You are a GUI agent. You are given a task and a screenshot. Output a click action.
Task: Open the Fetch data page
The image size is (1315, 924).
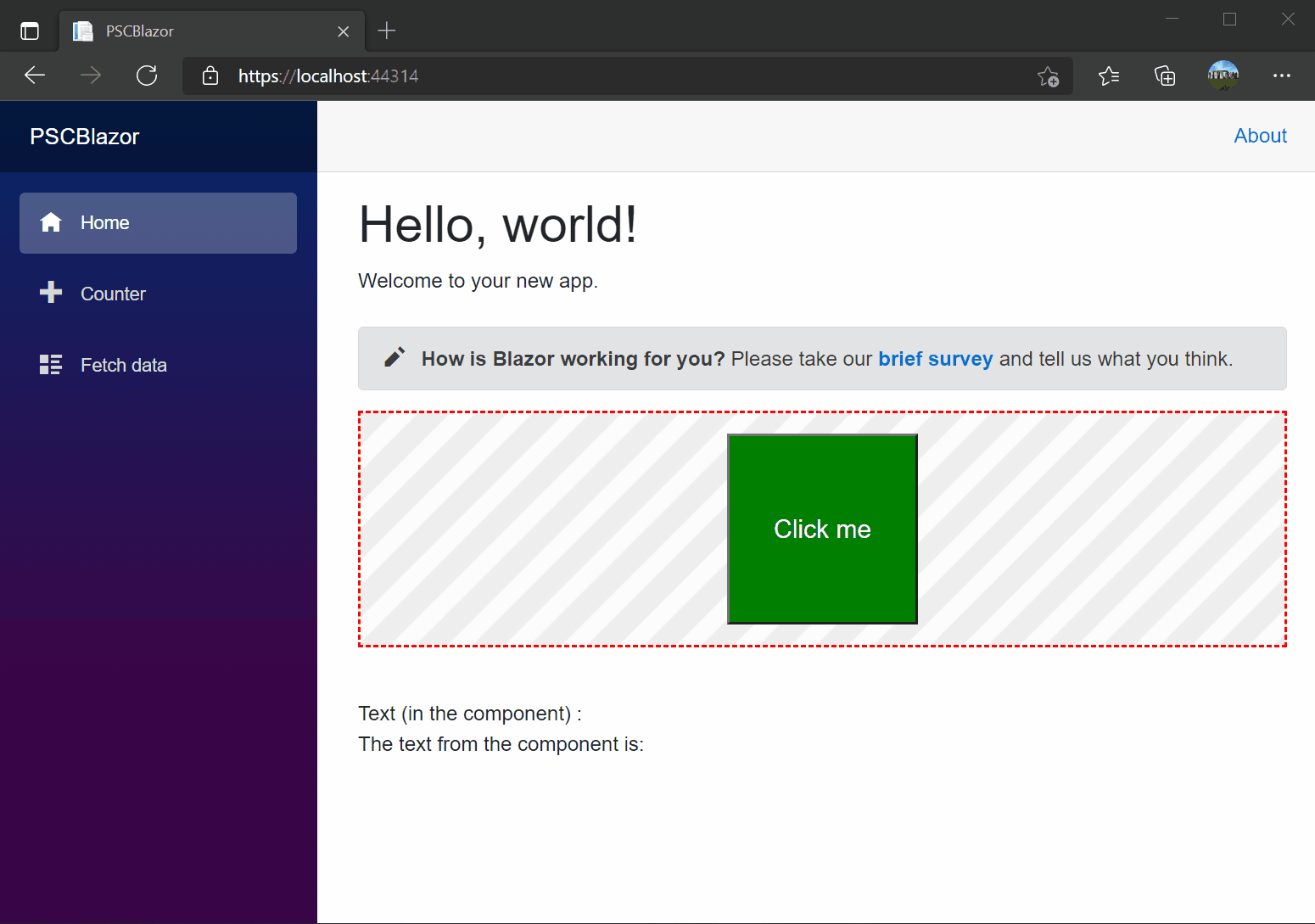[123, 364]
